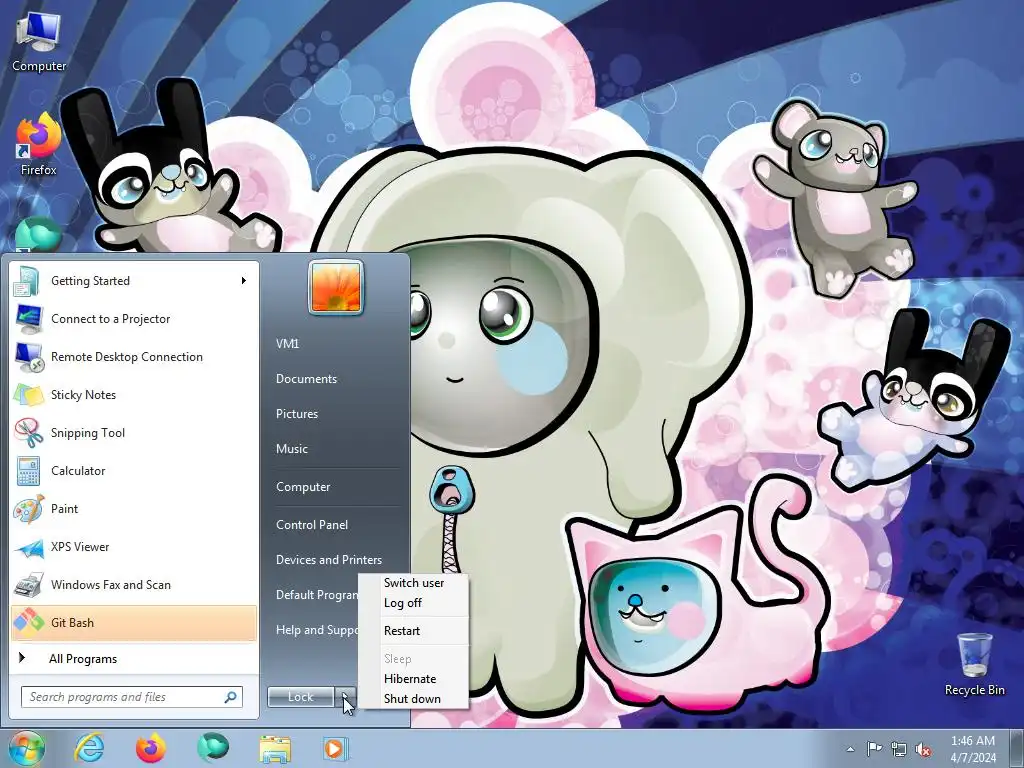Open Help and Support

pos(317,630)
